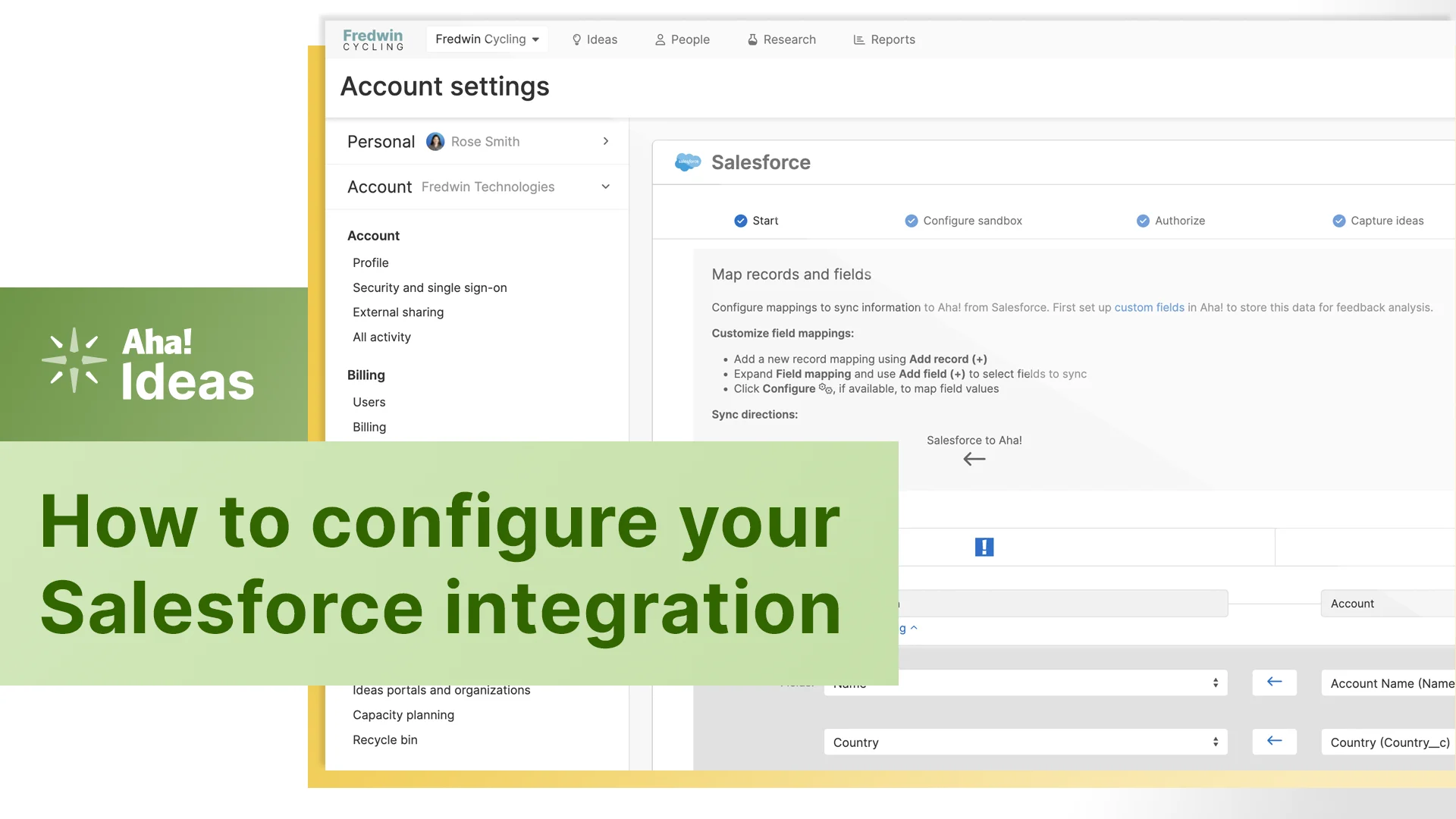
Task: Expand the Account settings dropdown
Action: 605,186
